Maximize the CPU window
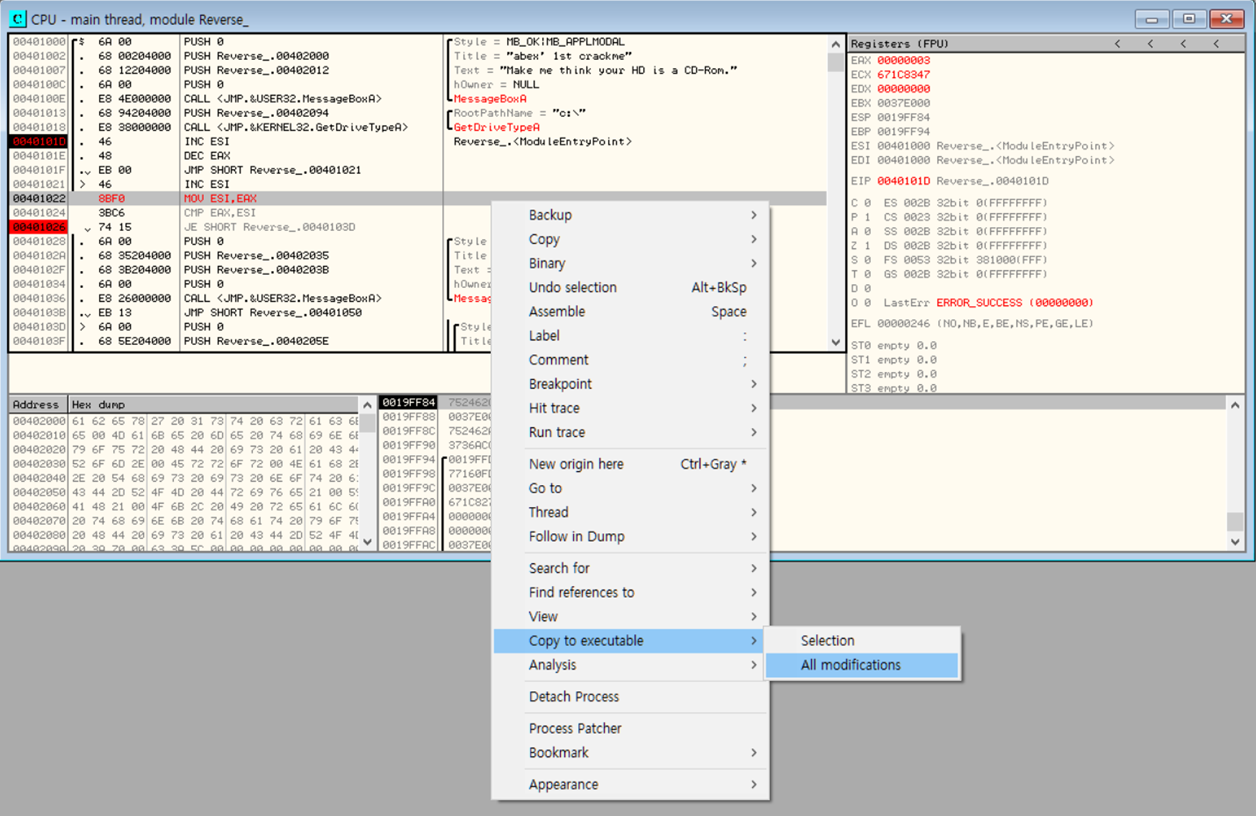This screenshot has height=816, width=1256. pos(1189,19)
